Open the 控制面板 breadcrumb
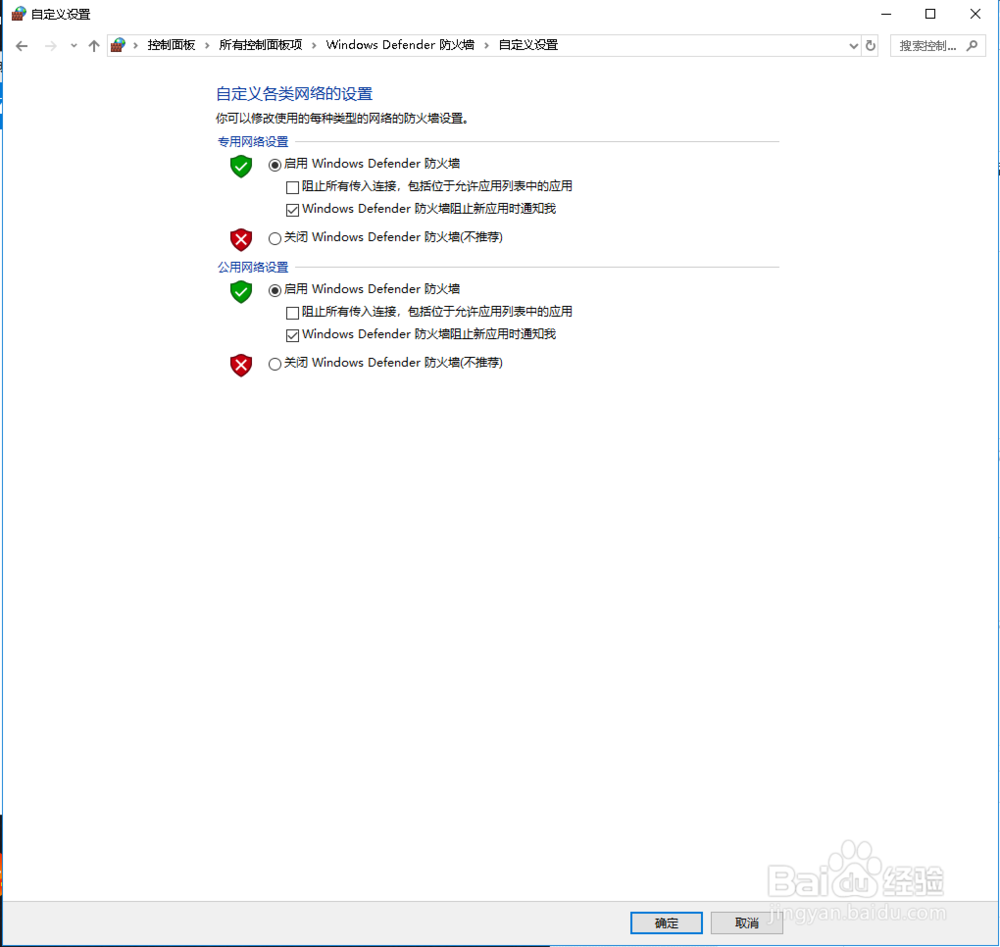 171,45
